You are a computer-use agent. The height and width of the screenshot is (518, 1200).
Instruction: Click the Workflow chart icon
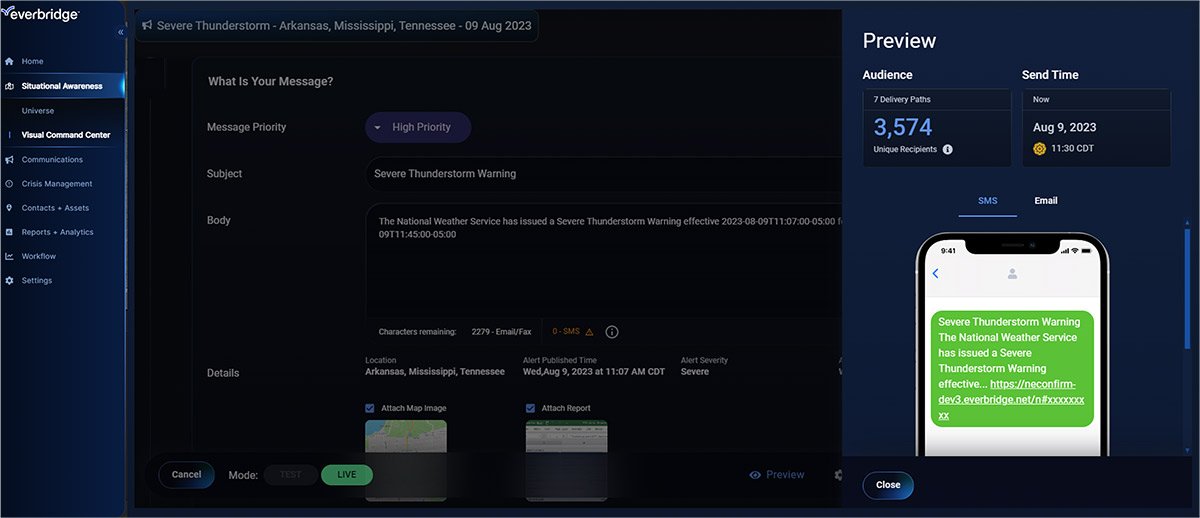[10, 256]
